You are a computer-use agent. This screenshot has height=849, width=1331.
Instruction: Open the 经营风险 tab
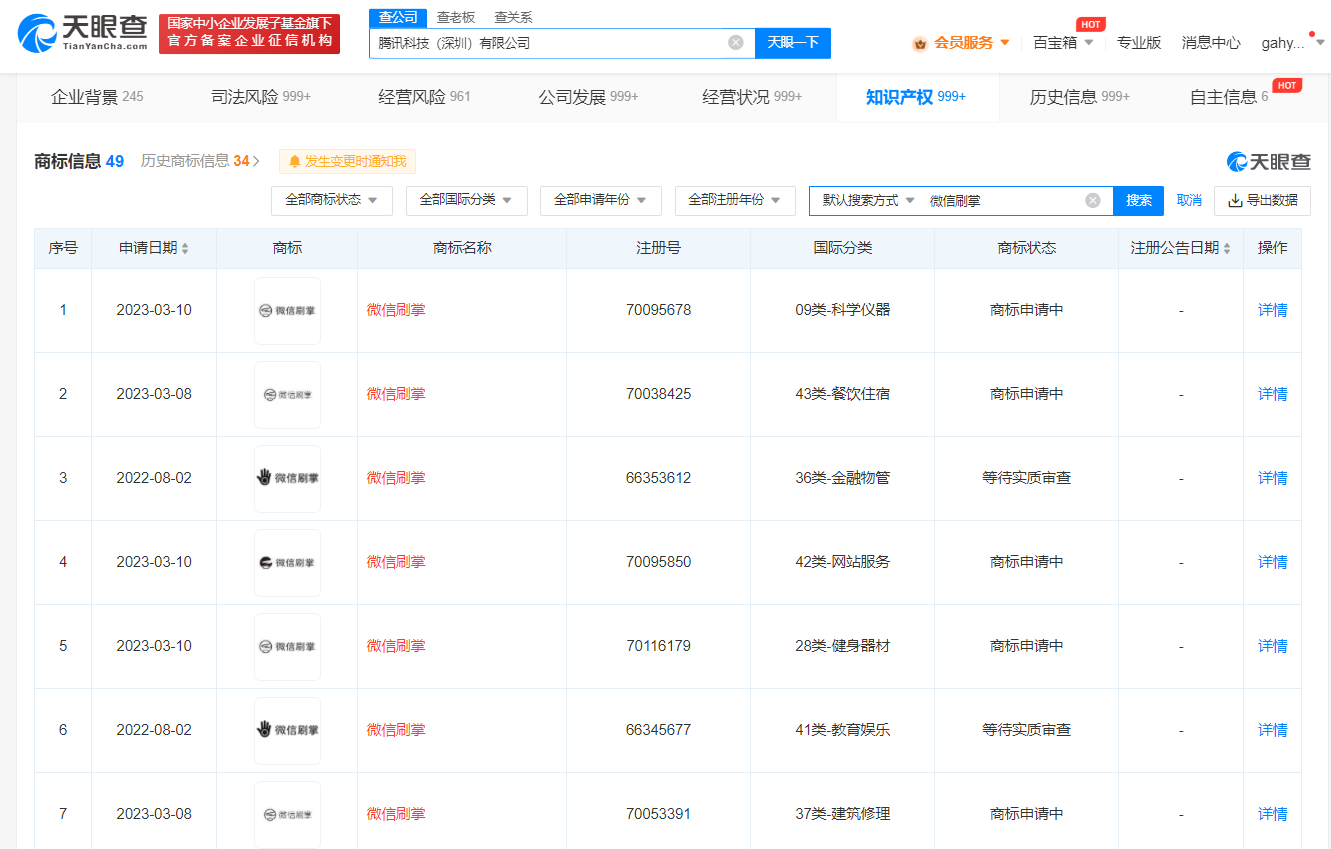click(424, 97)
